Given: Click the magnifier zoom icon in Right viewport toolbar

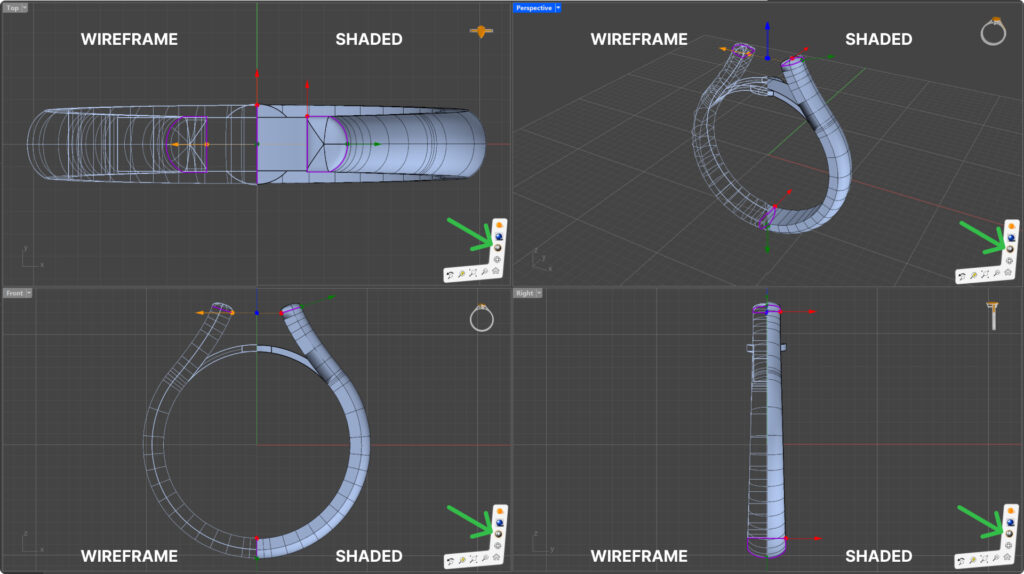Looking at the screenshot, I should pos(998,560).
